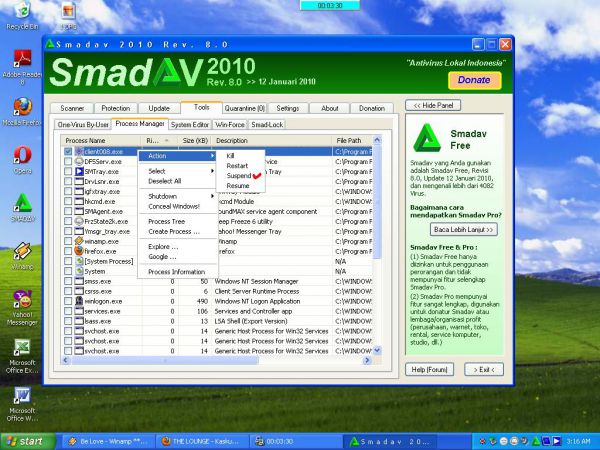Tick the SMTray.exe checkbox
The width and height of the screenshot is (600, 450).
coord(68,171)
